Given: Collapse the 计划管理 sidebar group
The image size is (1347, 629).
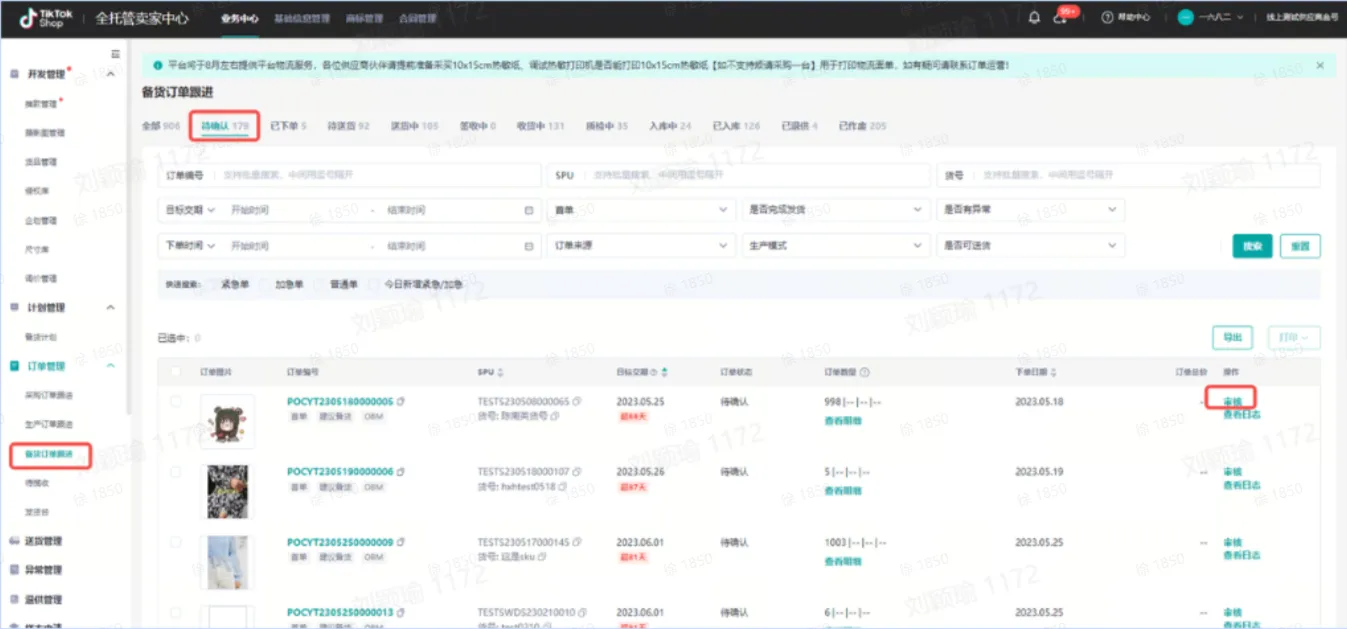Looking at the screenshot, I should point(110,308).
